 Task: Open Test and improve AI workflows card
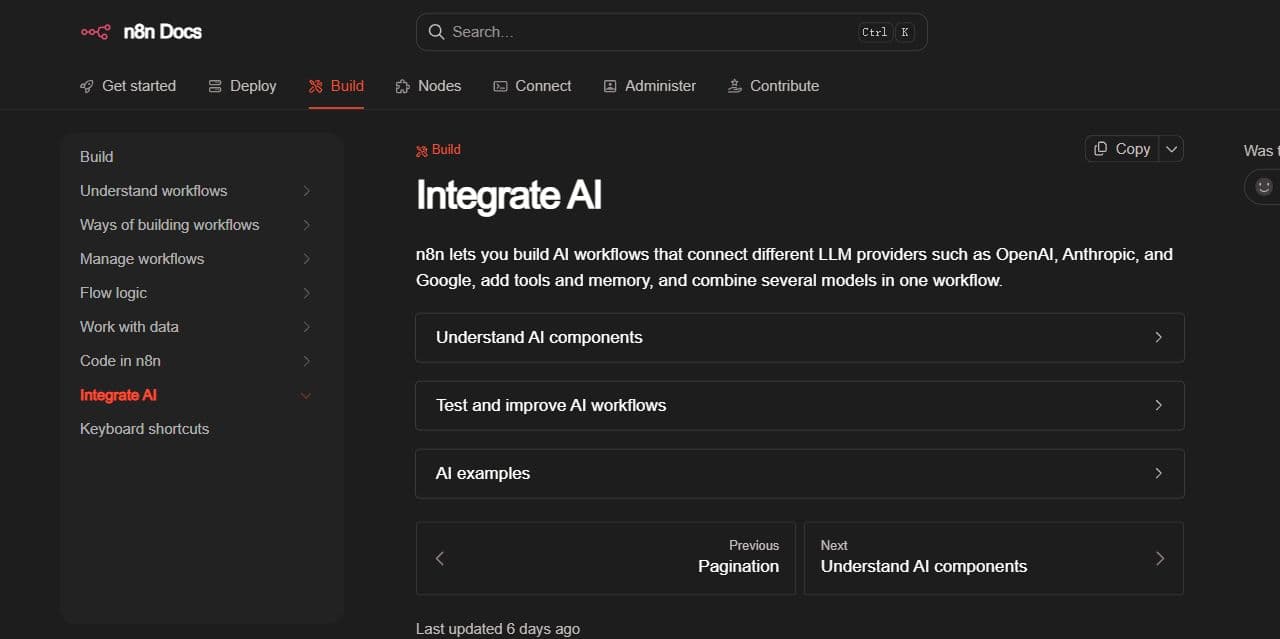(x=800, y=405)
